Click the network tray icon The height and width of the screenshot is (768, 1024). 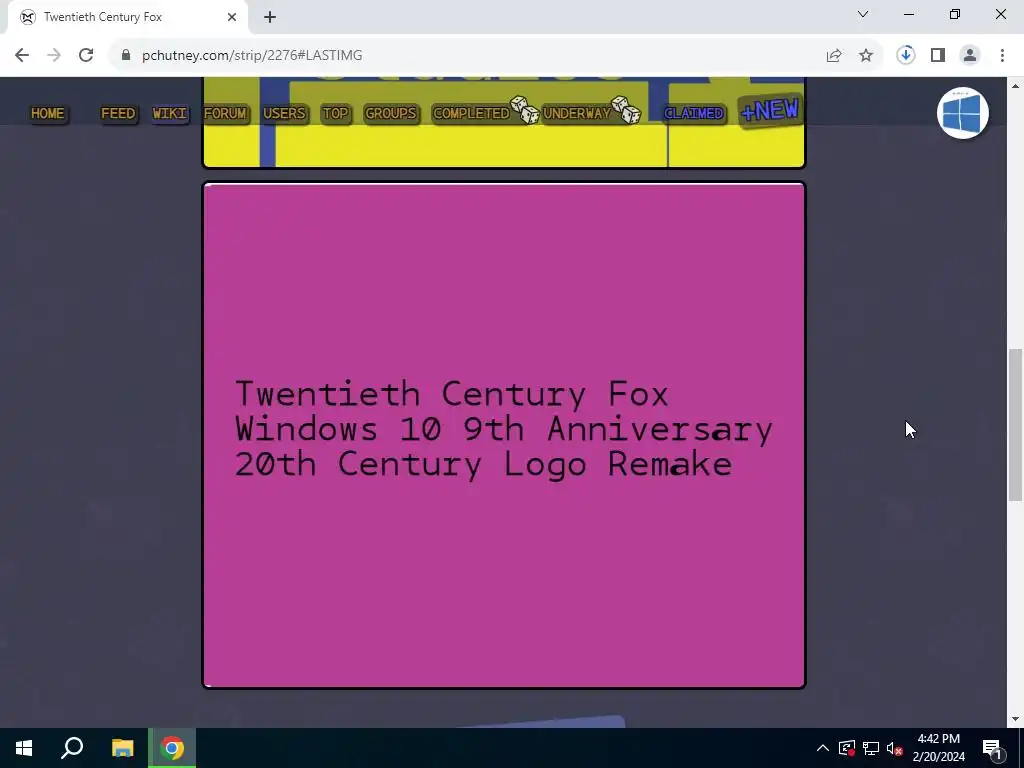click(871, 748)
